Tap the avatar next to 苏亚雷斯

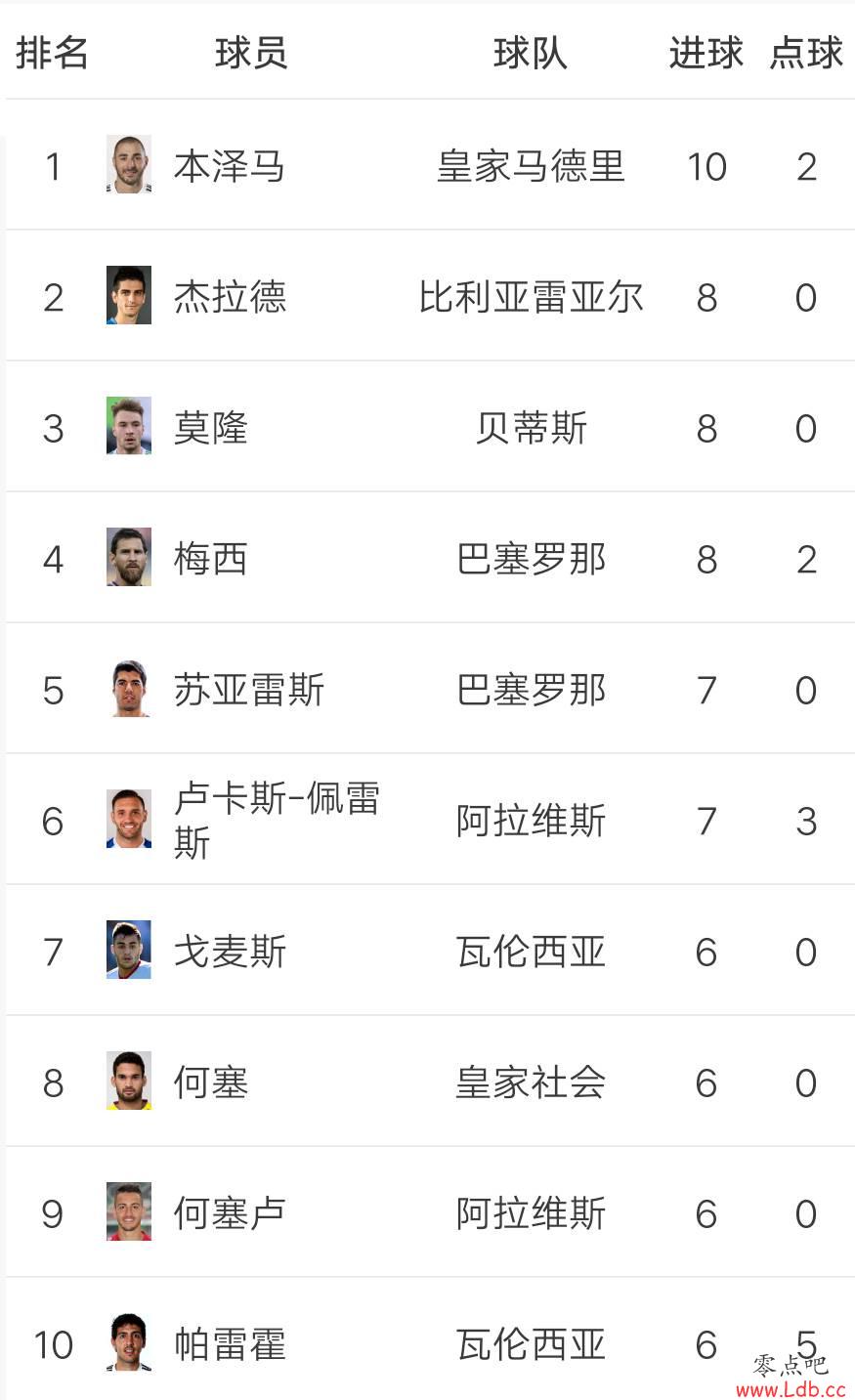pyautogui.click(x=129, y=688)
